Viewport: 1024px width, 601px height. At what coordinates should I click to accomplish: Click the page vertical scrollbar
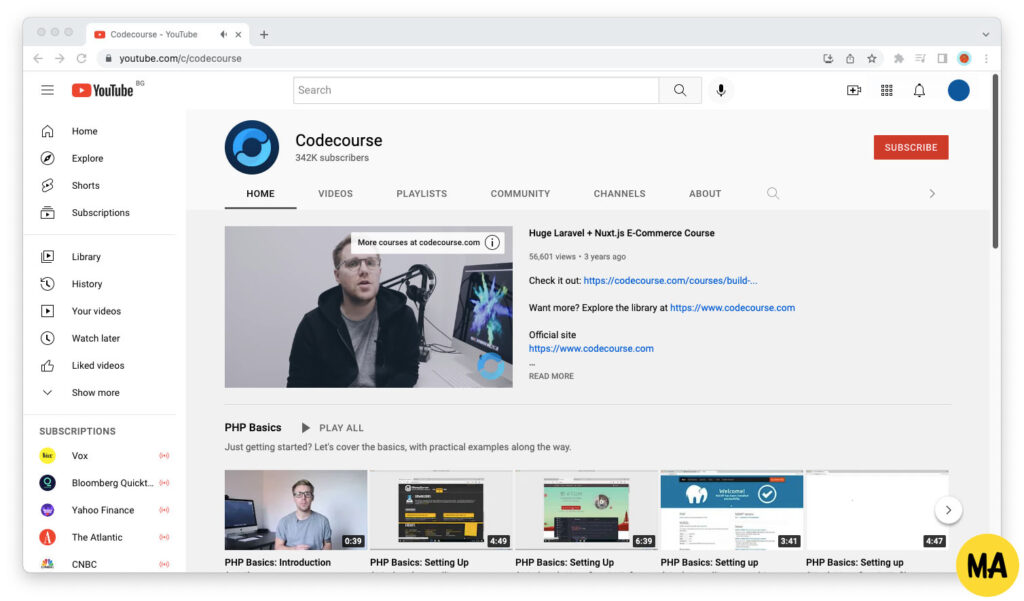pyautogui.click(x=995, y=161)
